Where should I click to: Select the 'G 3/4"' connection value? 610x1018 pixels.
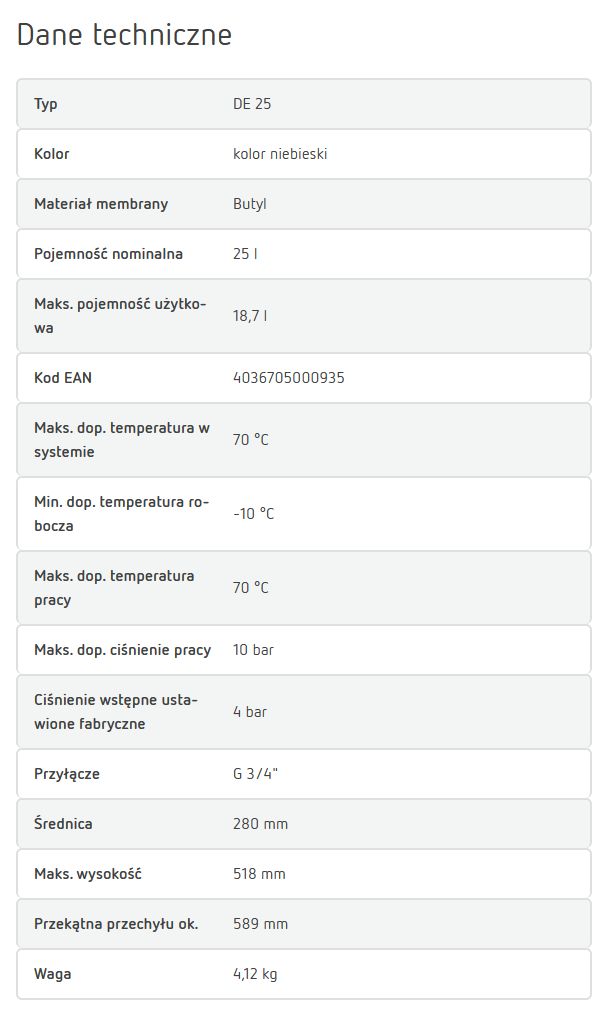[x=255, y=774]
